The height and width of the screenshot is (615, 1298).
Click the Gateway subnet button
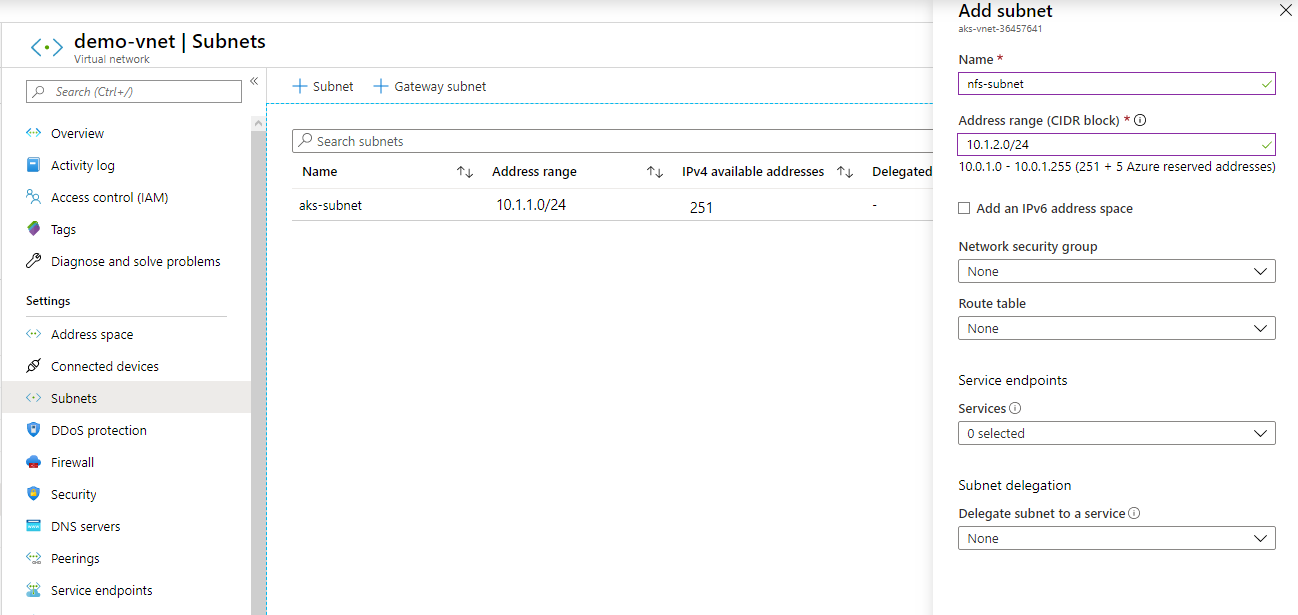430,86
